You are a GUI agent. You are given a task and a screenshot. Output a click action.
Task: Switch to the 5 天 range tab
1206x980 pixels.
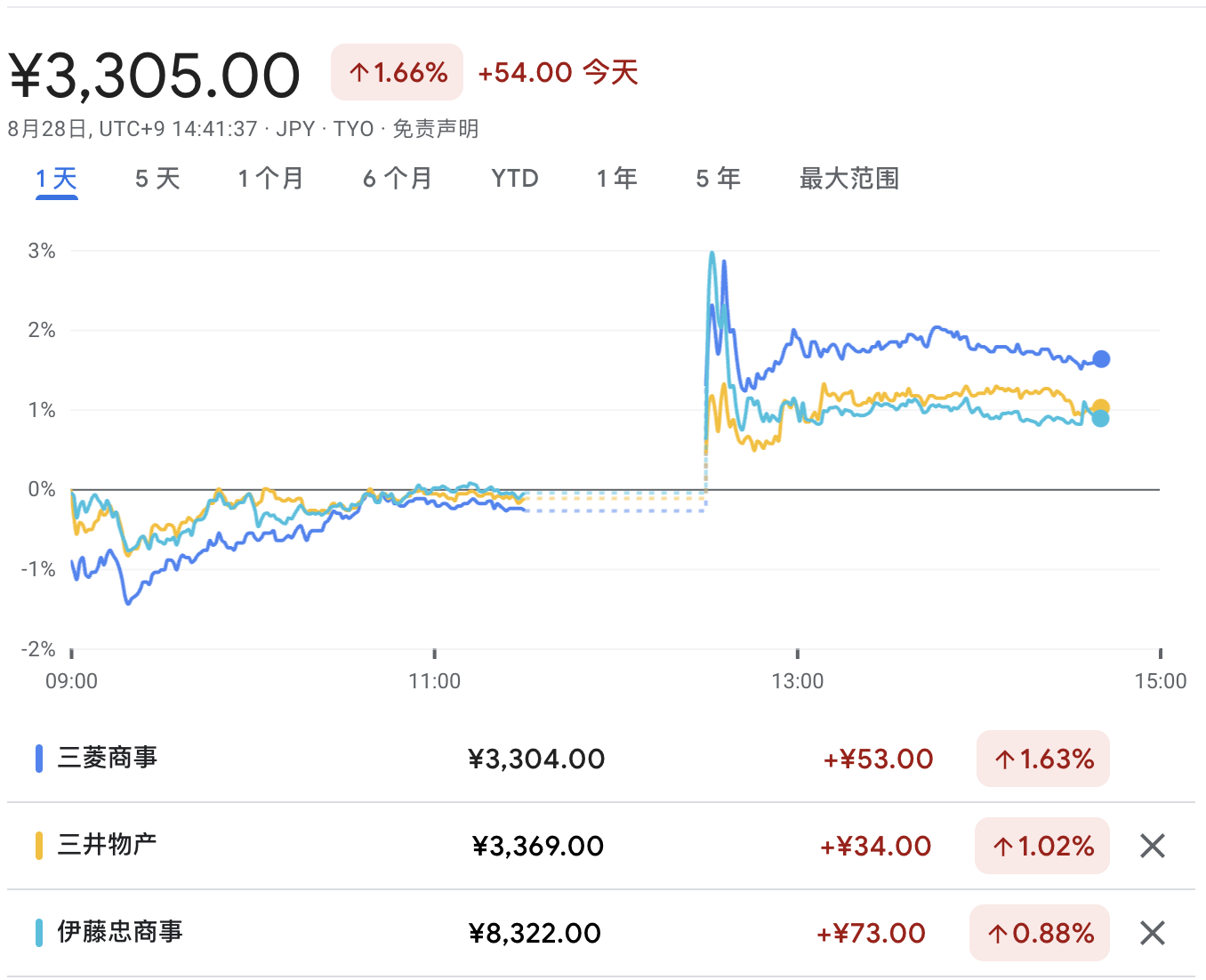pyautogui.click(x=157, y=179)
